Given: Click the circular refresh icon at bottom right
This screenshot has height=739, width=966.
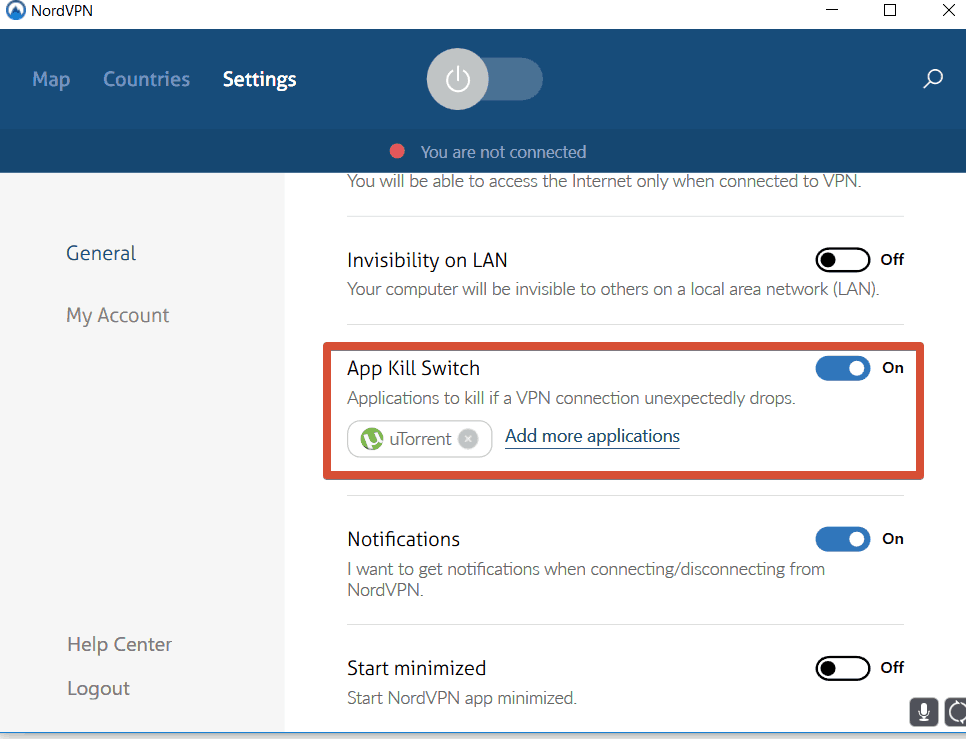Looking at the screenshot, I should point(956,713).
